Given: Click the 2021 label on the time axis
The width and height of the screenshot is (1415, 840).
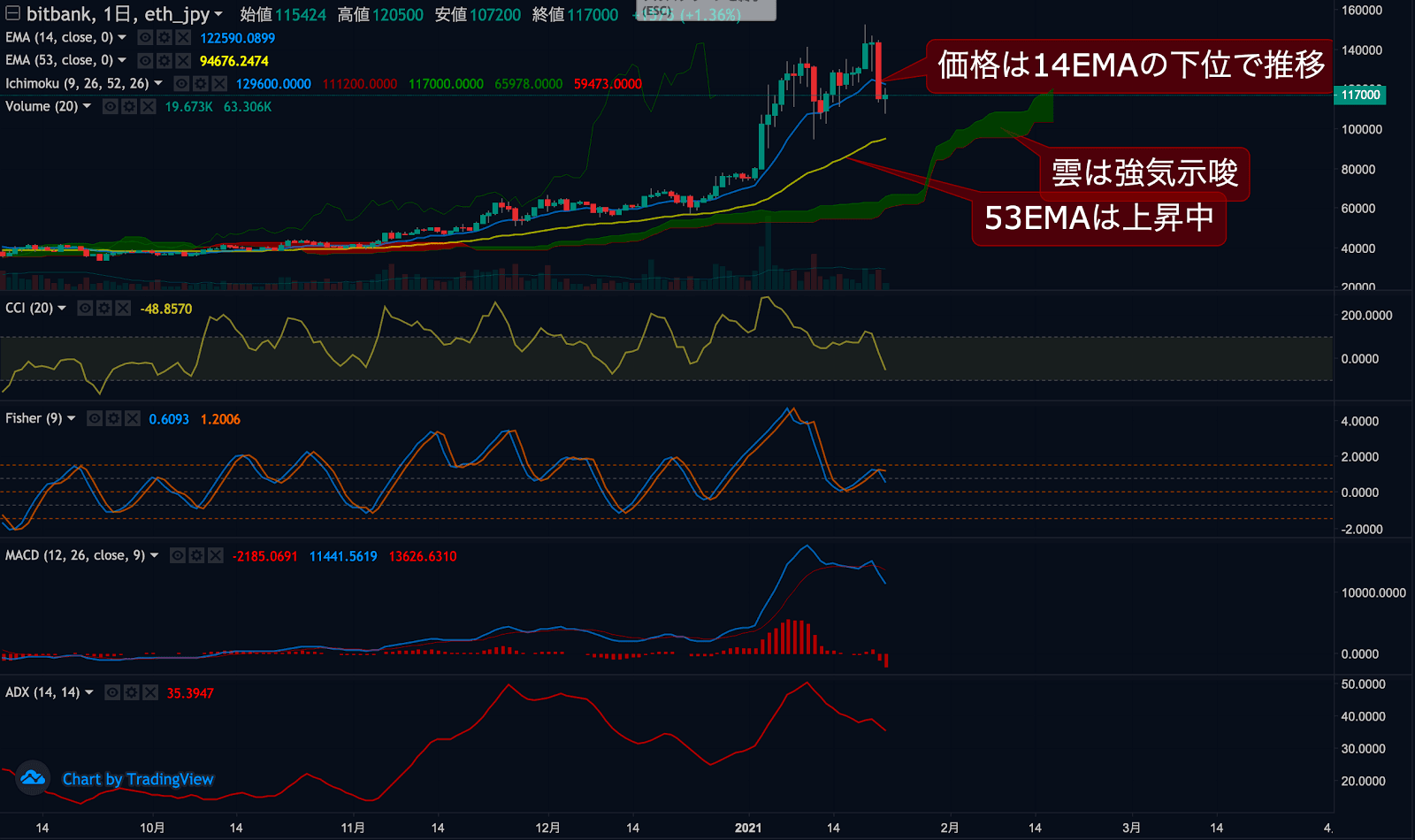Looking at the screenshot, I should pos(748,828).
